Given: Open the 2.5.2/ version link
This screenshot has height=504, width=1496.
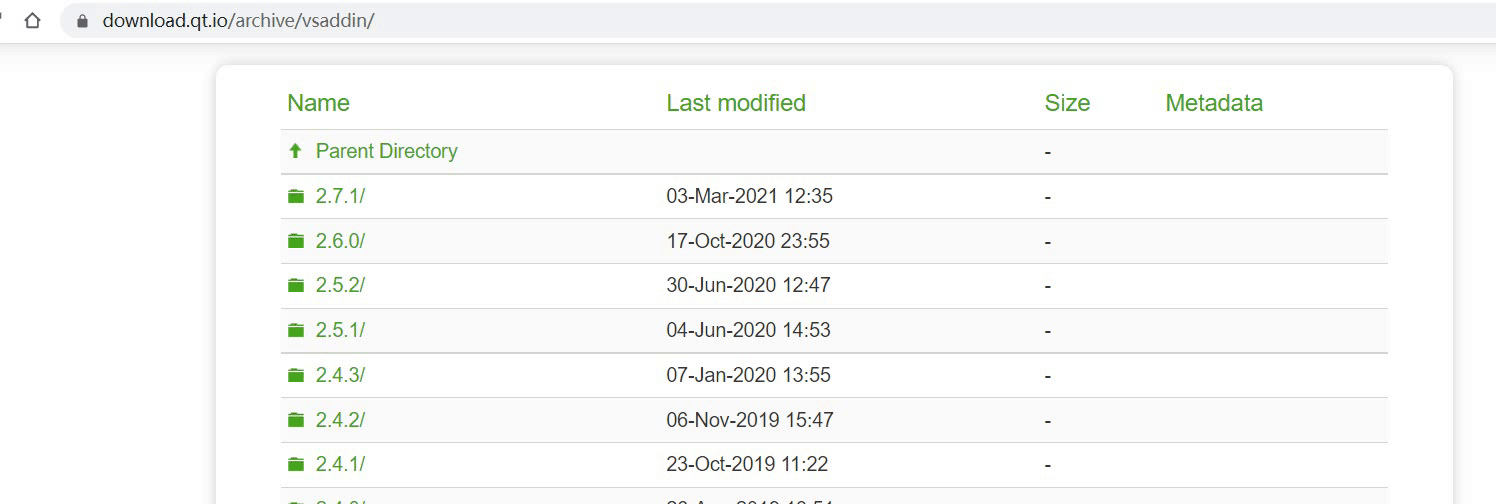Looking at the screenshot, I should click(340, 286).
